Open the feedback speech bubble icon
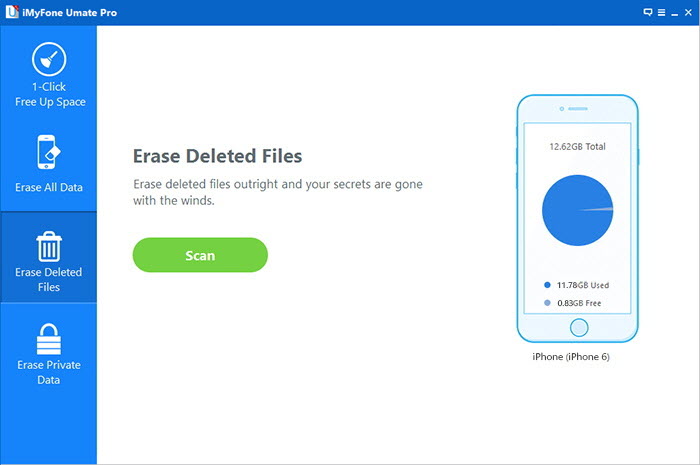 point(648,12)
